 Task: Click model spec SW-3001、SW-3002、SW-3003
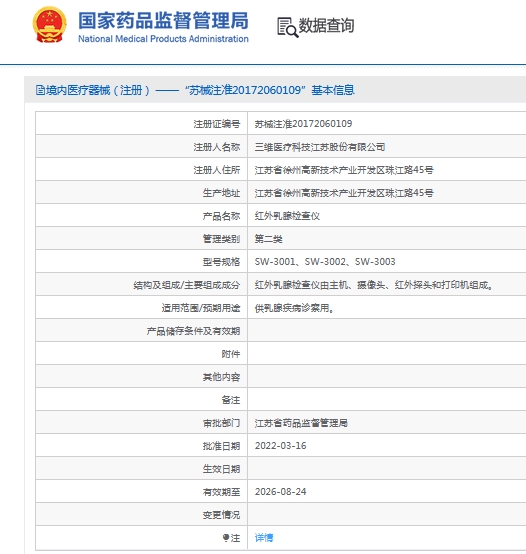325,262
